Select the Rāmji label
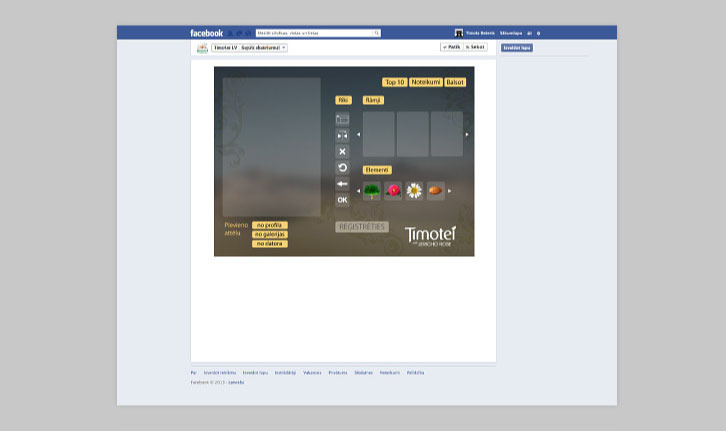The height and width of the screenshot is (431, 726). [x=373, y=100]
